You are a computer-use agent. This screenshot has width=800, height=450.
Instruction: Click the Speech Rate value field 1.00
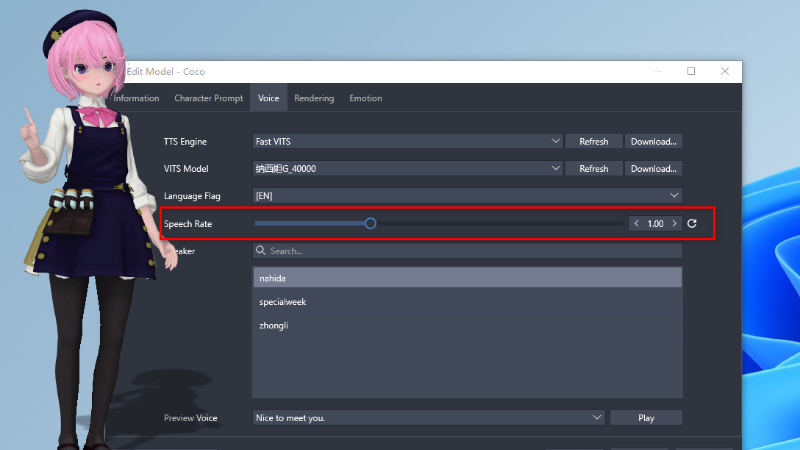[x=655, y=223]
